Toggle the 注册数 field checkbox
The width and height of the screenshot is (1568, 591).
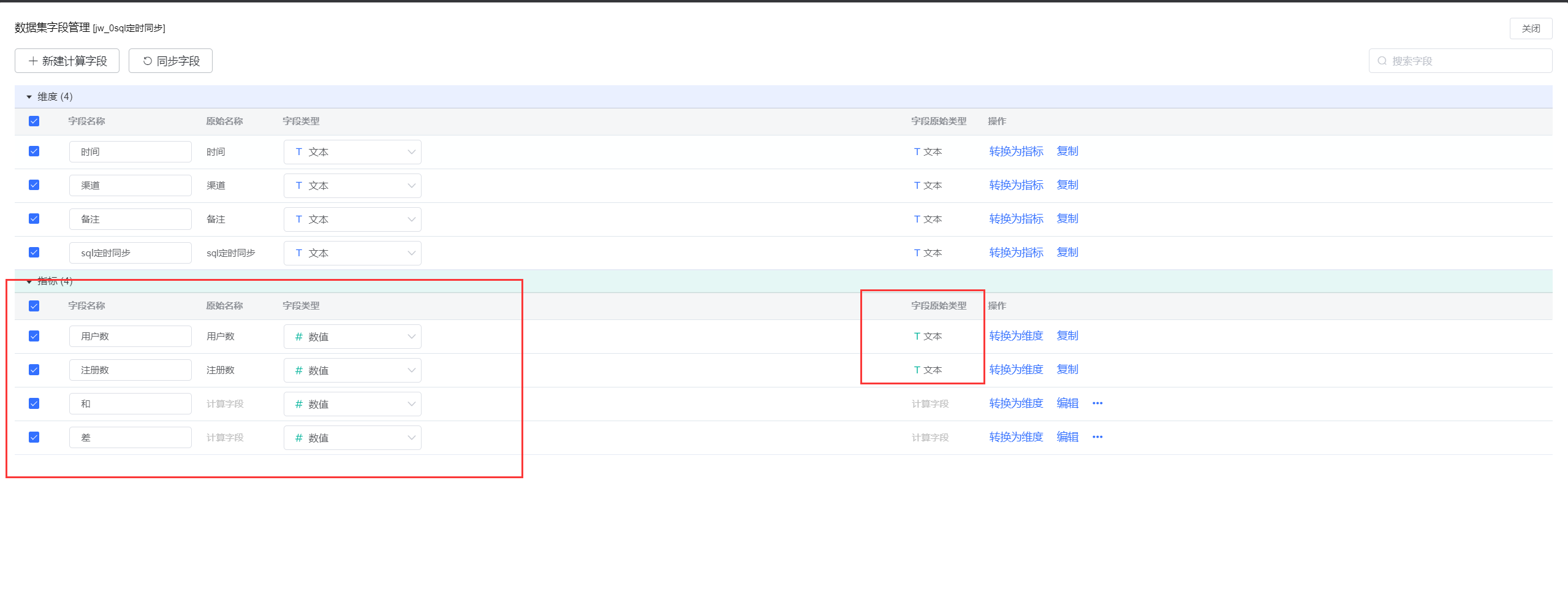(34, 370)
